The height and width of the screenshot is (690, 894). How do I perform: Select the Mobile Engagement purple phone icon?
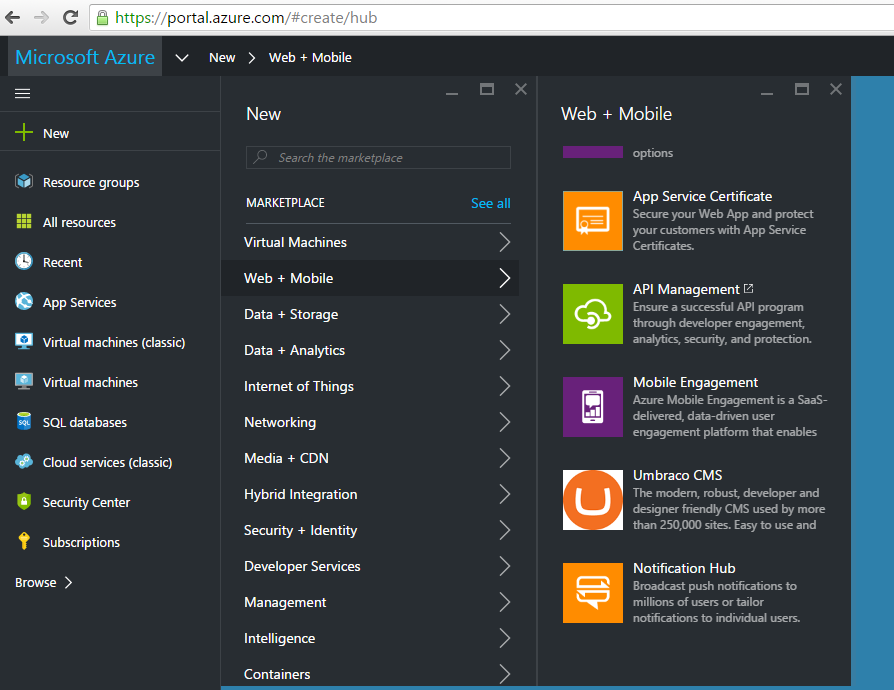coord(593,407)
